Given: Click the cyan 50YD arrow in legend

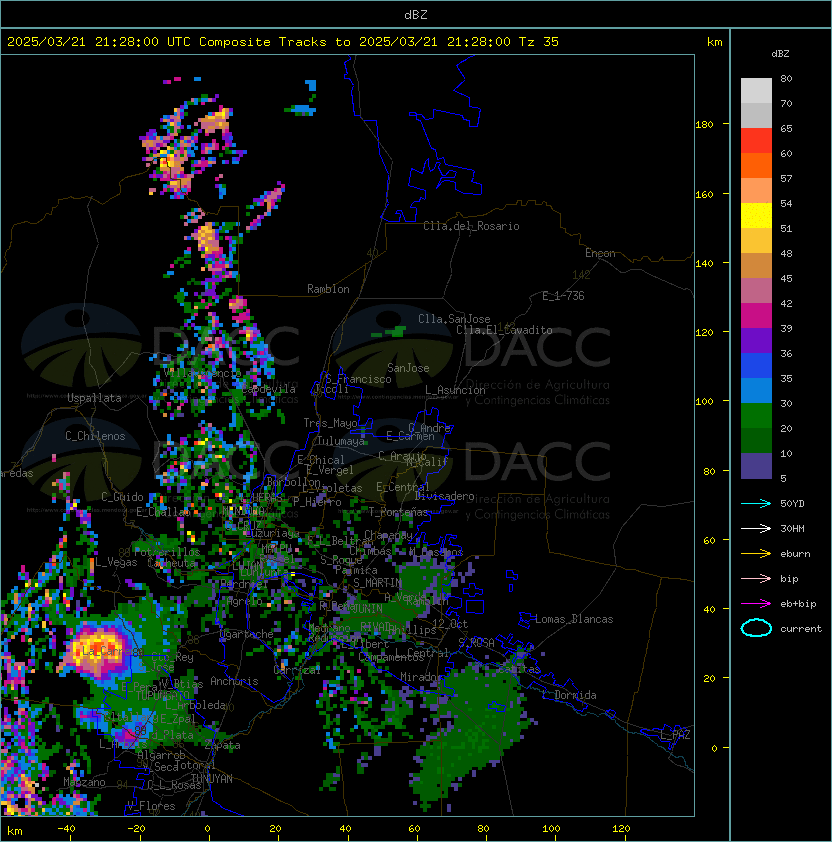Looking at the screenshot, I should 756,504.
